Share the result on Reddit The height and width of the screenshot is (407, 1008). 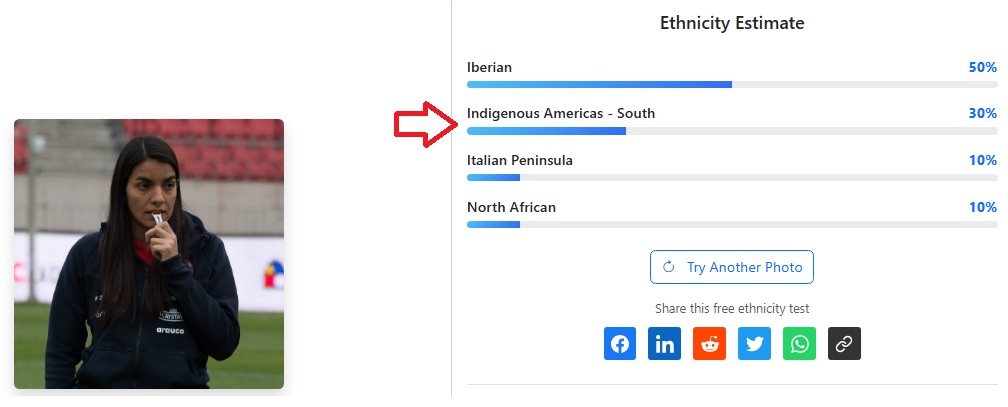click(710, 344)
